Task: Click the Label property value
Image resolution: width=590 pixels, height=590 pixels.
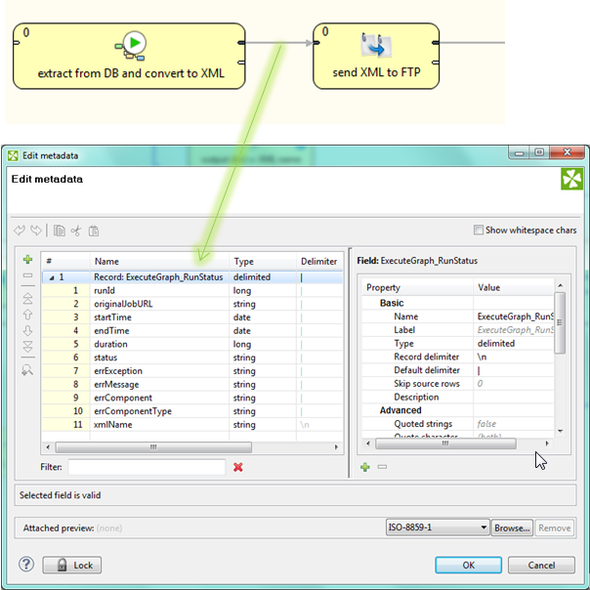Action: coord(515,330)
